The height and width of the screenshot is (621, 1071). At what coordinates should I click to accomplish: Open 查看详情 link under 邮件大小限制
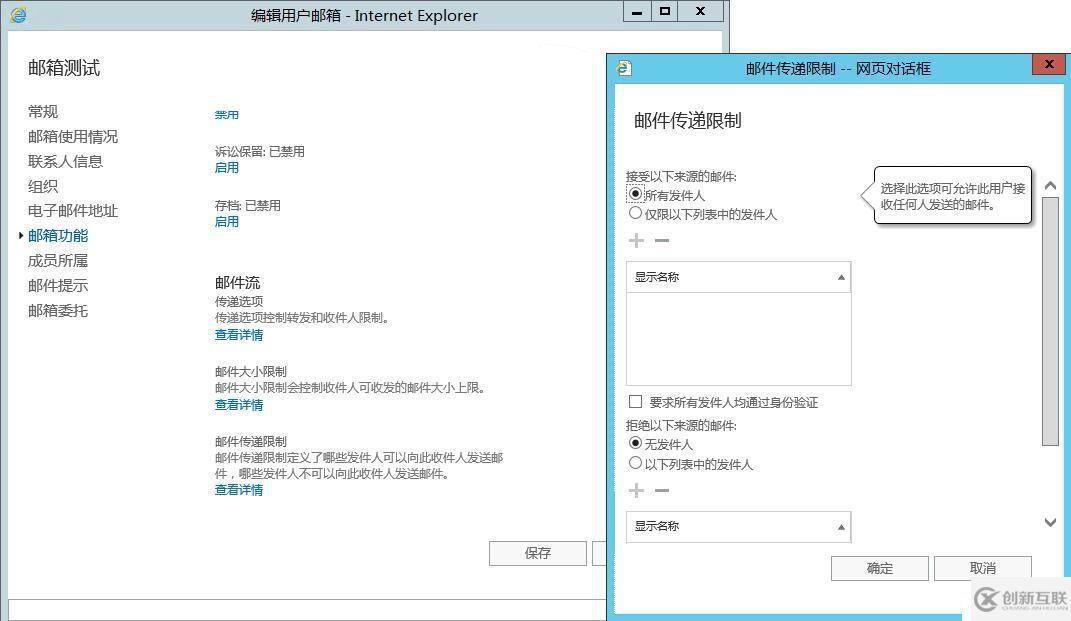239,405
